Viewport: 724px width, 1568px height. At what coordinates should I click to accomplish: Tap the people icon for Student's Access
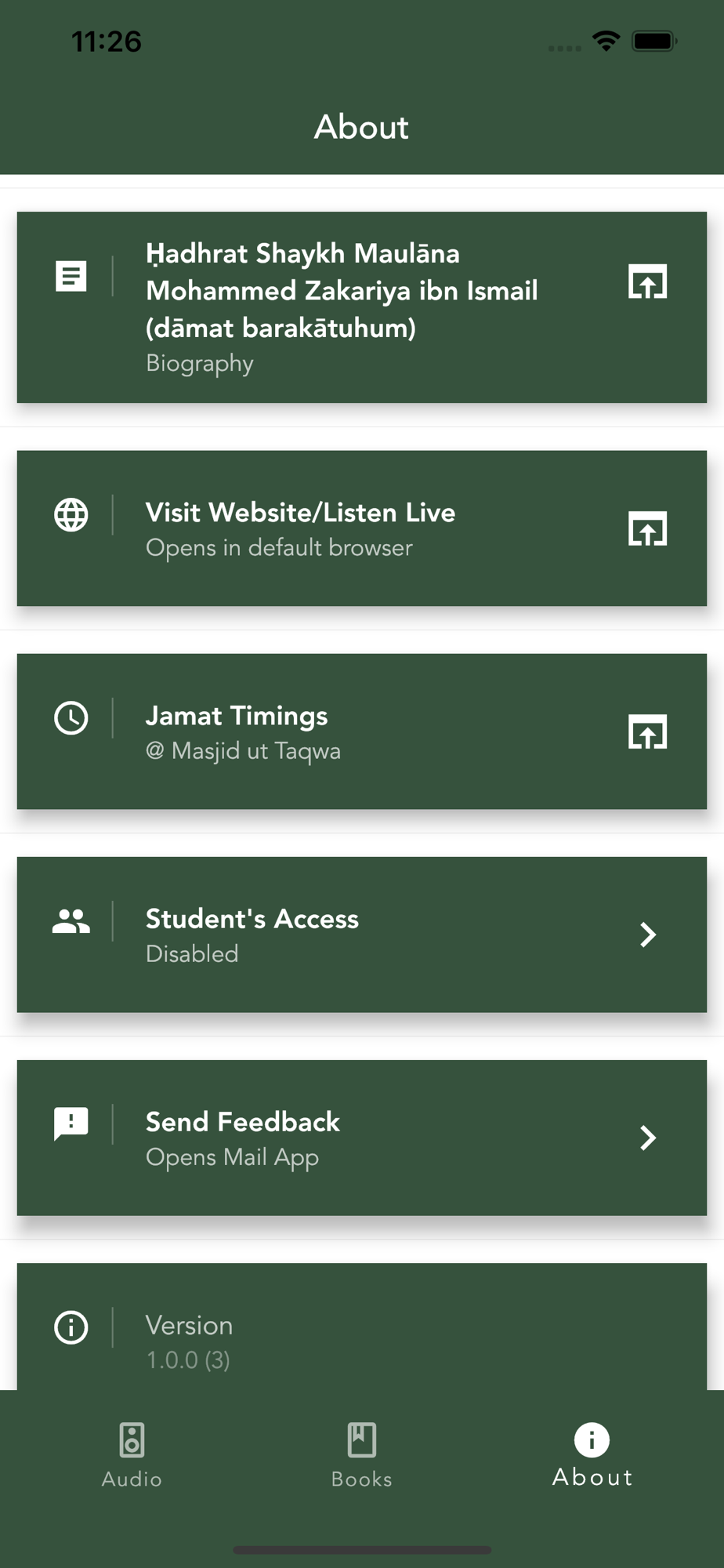(71, 921)
